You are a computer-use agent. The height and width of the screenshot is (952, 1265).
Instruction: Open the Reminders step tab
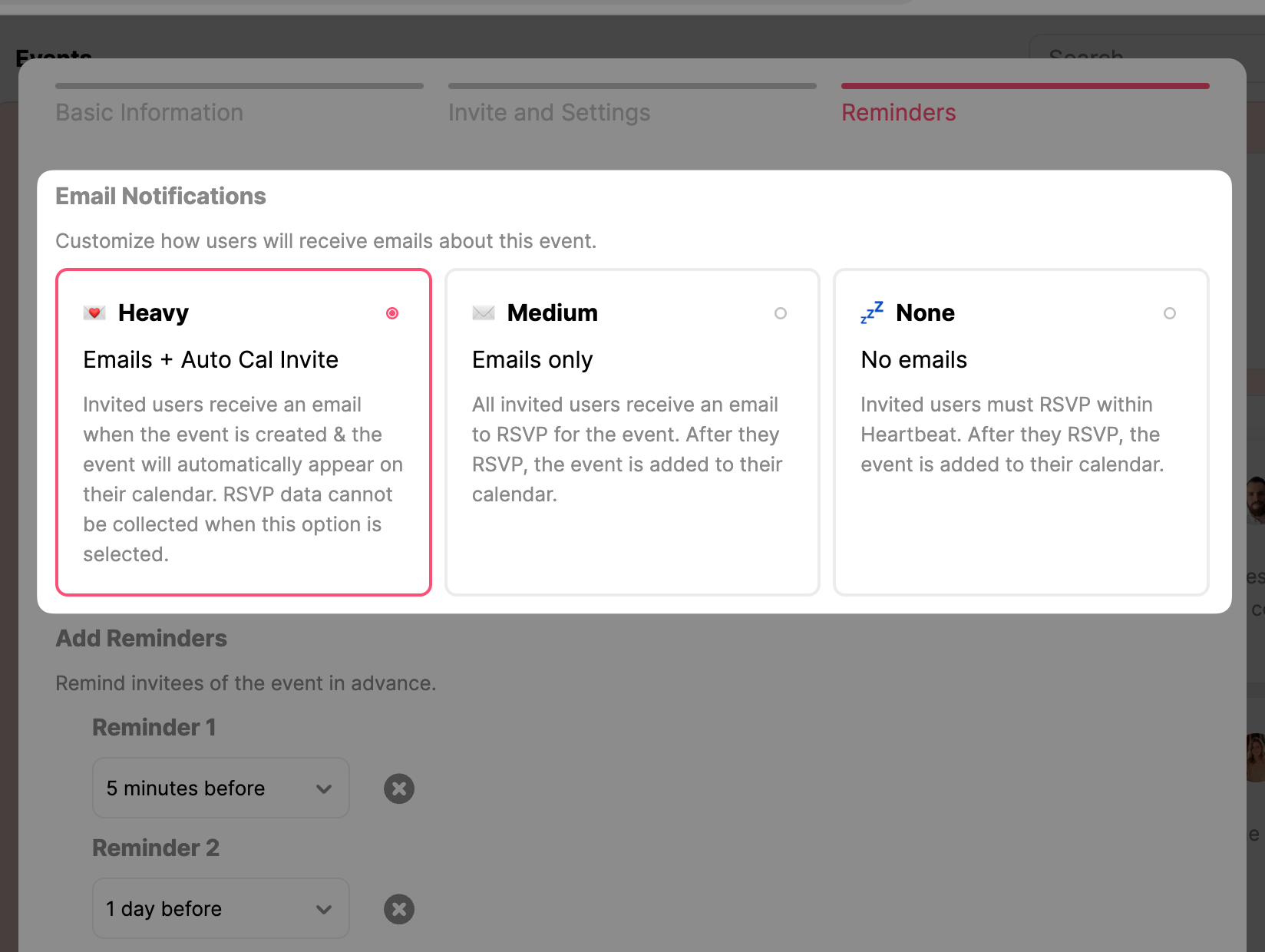point(898,113)
